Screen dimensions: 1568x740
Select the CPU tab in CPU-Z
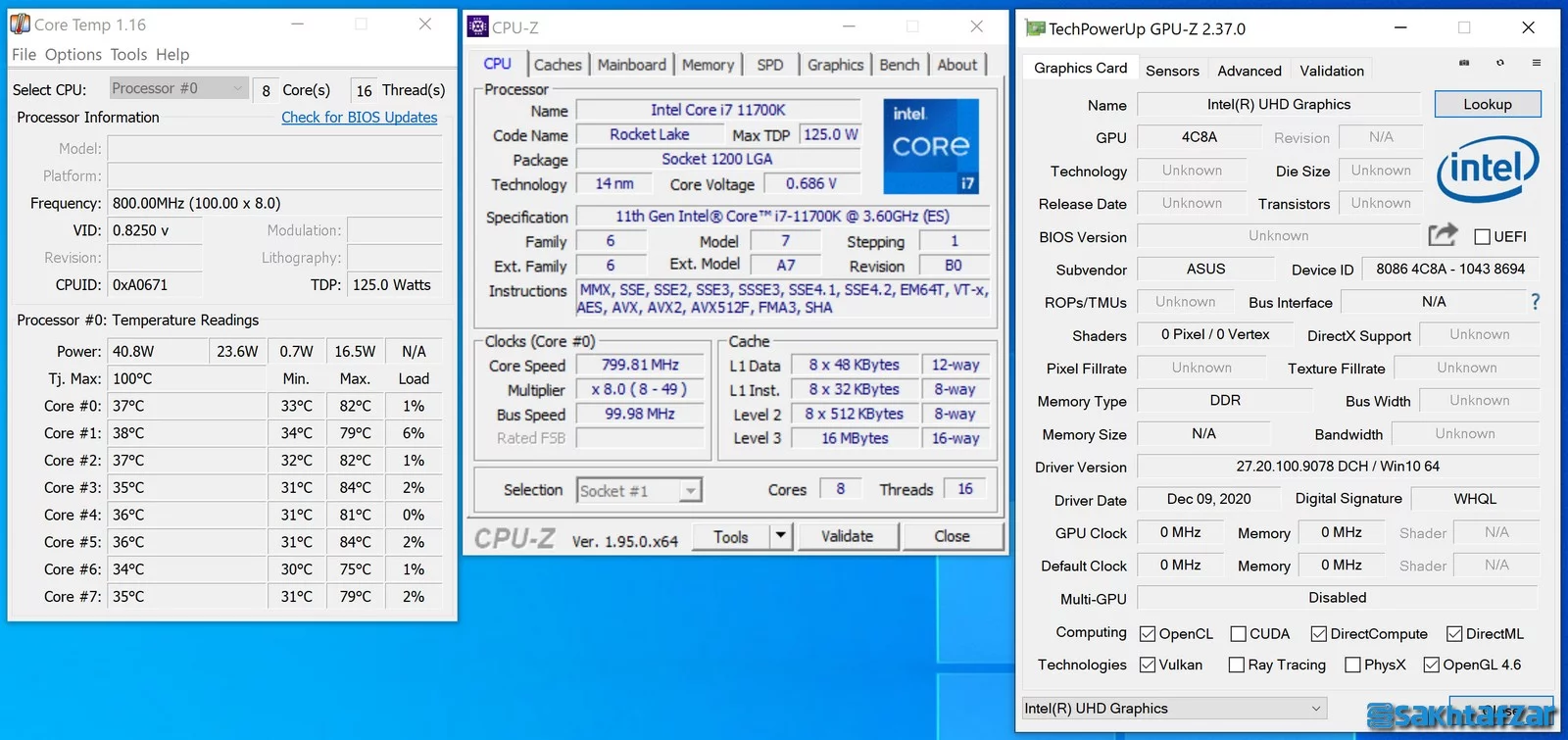(x=498, y=64)
